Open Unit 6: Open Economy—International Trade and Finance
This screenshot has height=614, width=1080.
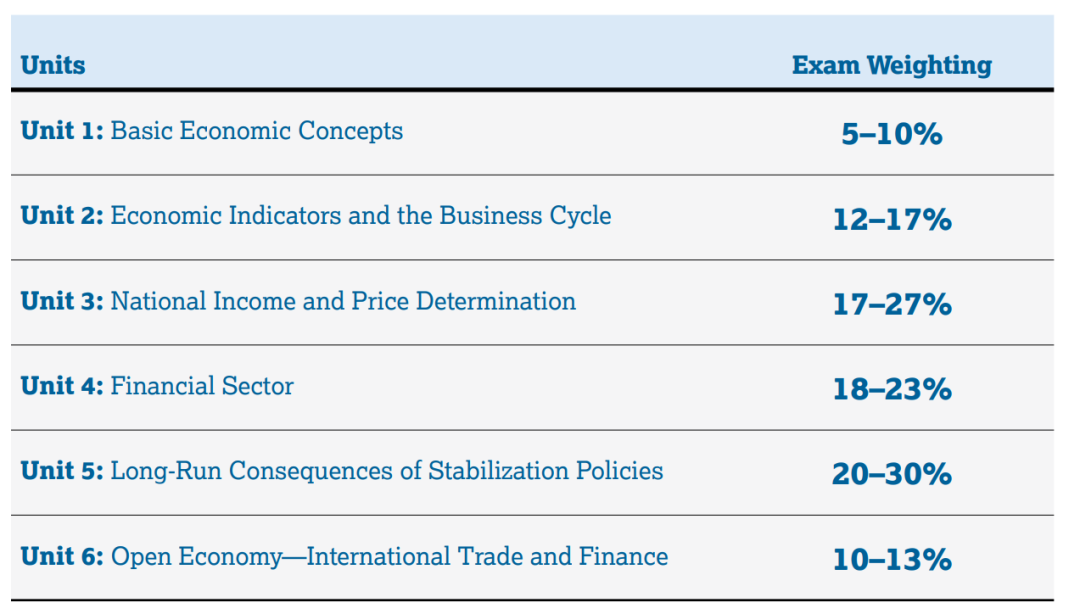point(344,556)
